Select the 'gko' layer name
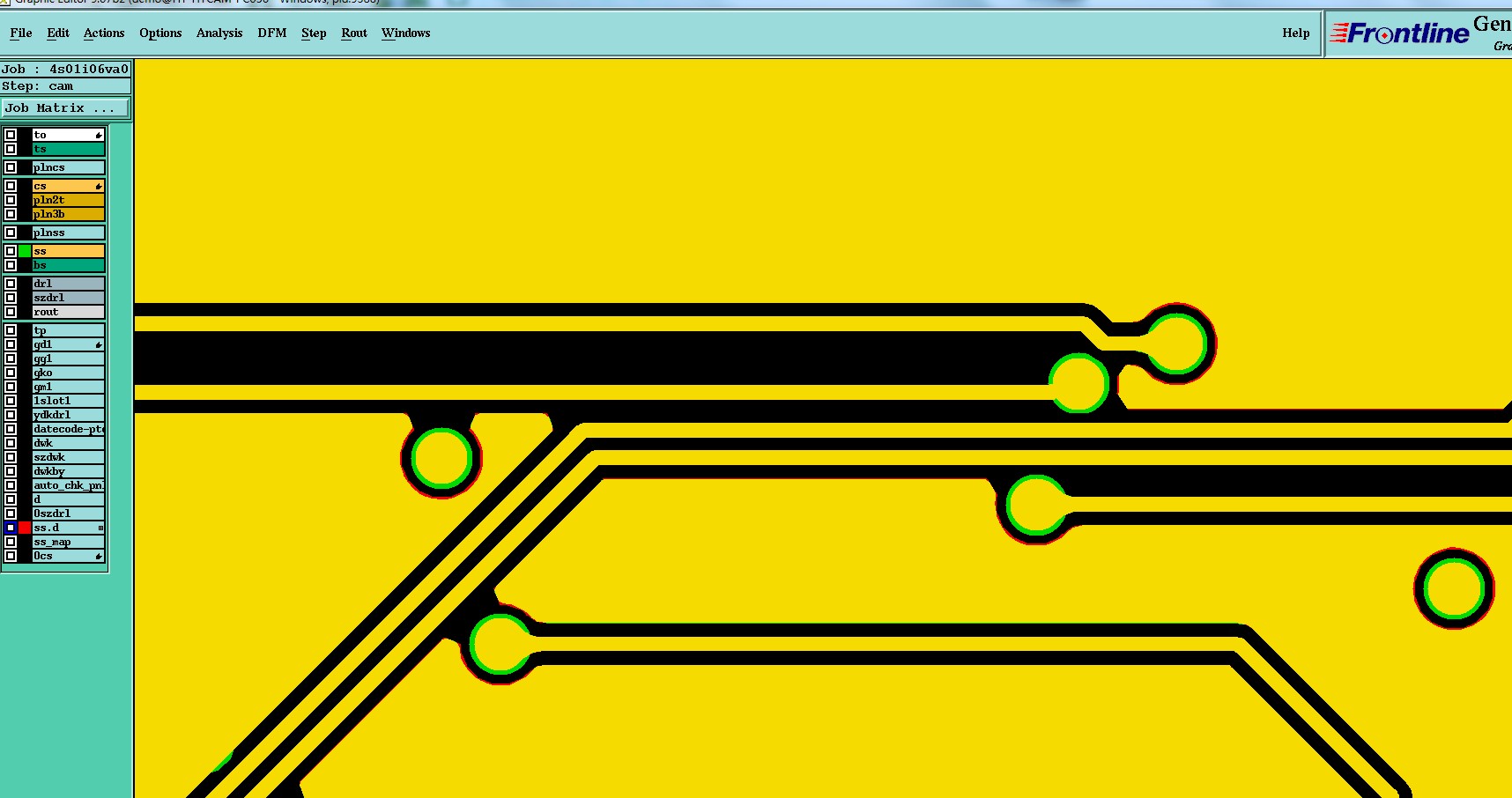1512x798 pixels. [69, 373]
